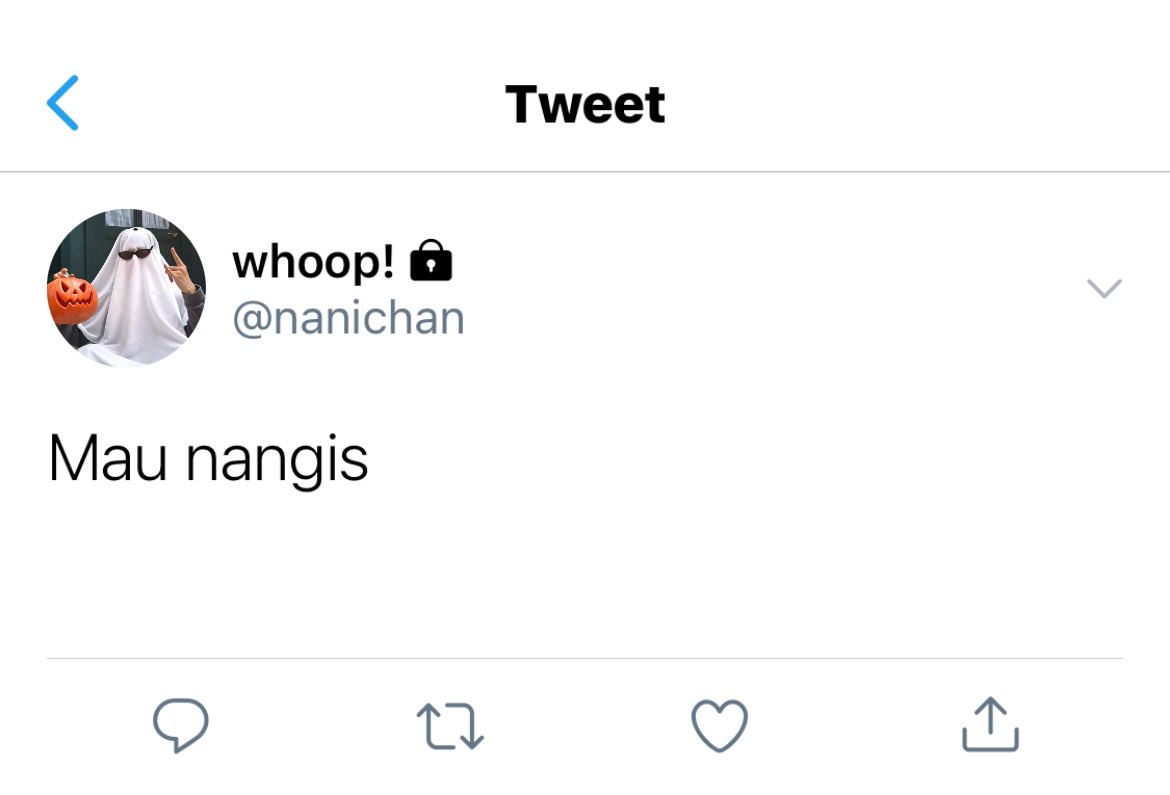Open the profile via display name whoop!
1170x795 pixels.
coord(313,262)
